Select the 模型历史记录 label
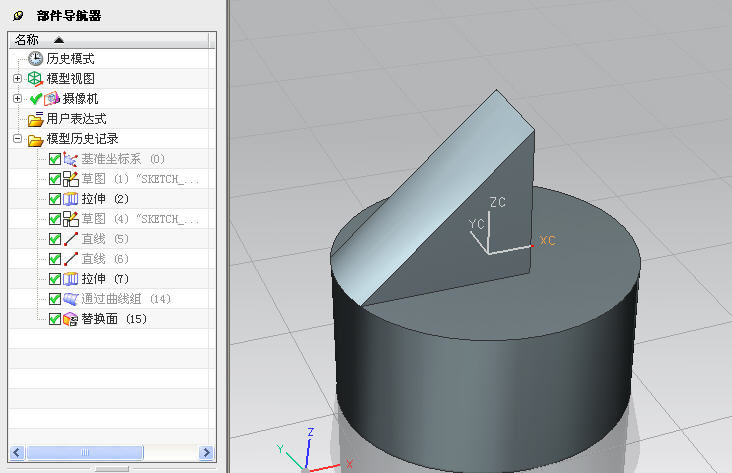 pos(83,139)
